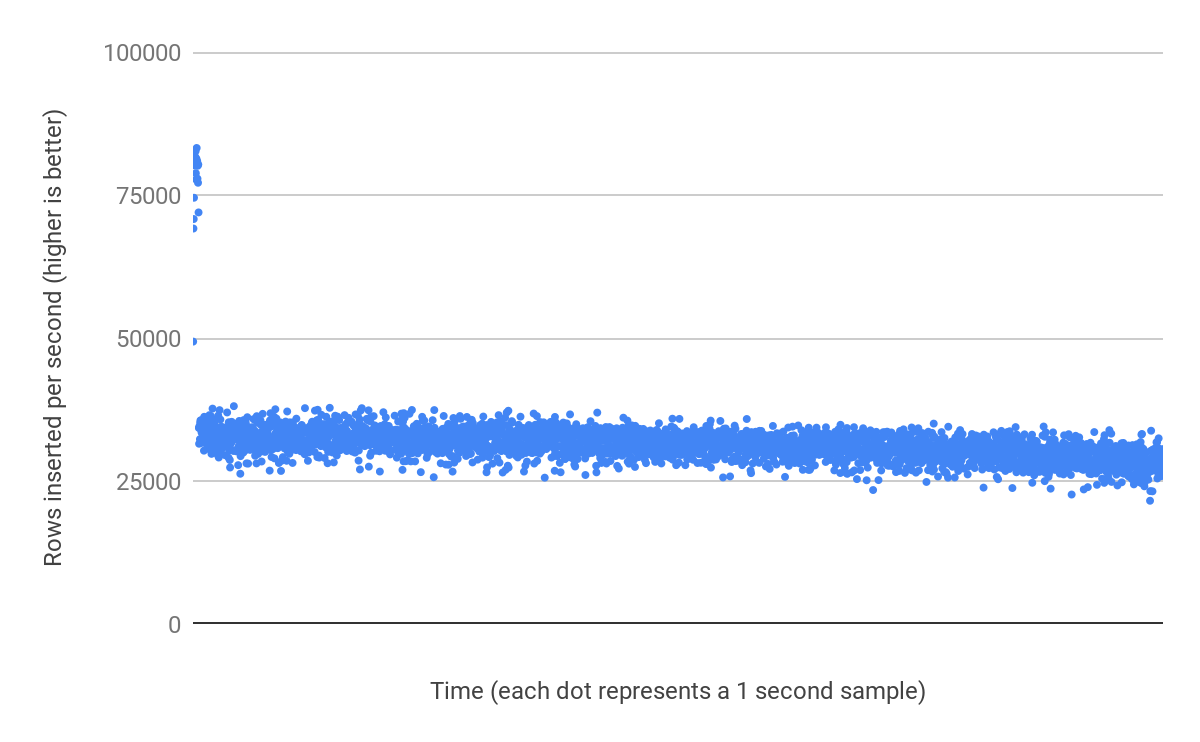Click the topmost dot of the initial spike
This screenshot has width=1200, height=742.
pyautogui.click(x=196, y=148)
